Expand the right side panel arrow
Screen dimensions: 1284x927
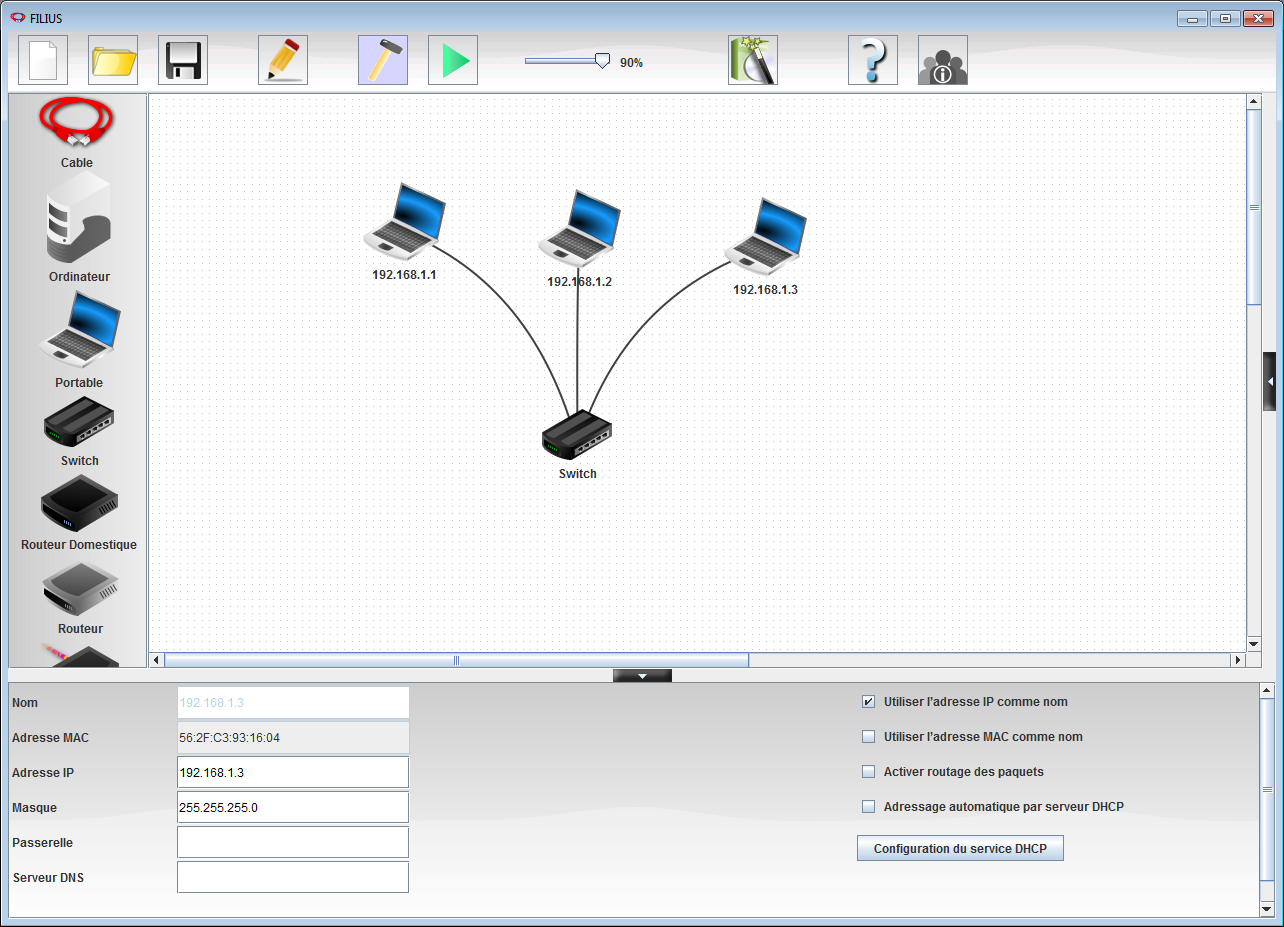1270,382
